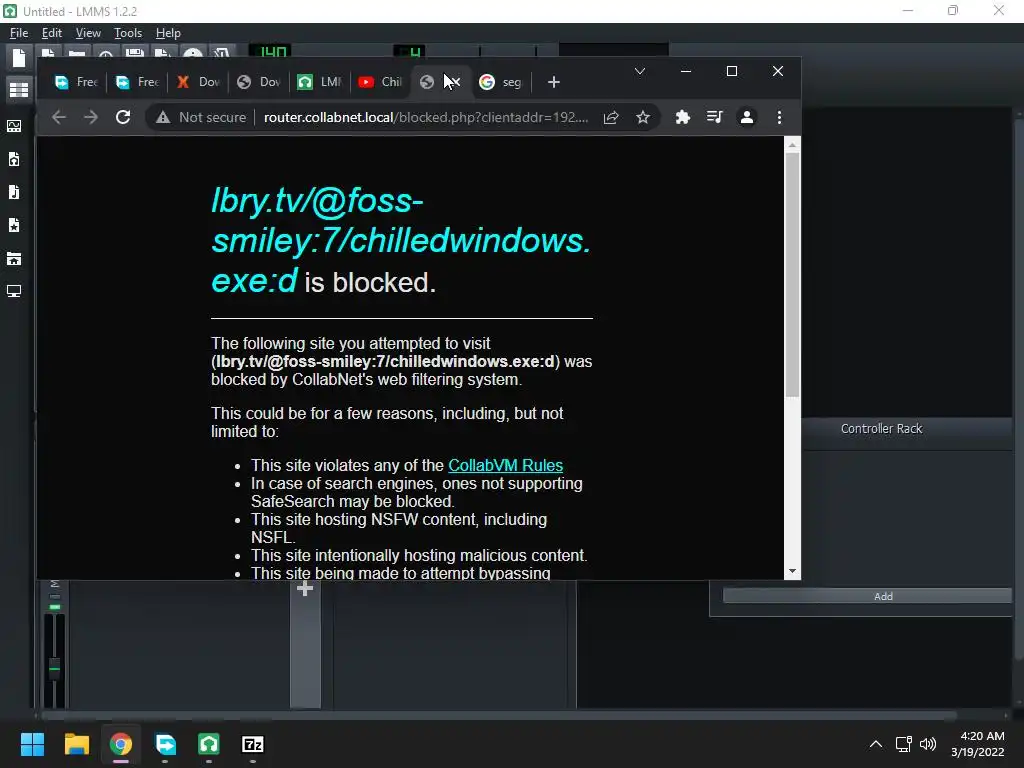Open the My Presets sidebar tab
1024x768 pixels.
pyautogui.click(x=14, y=225)
